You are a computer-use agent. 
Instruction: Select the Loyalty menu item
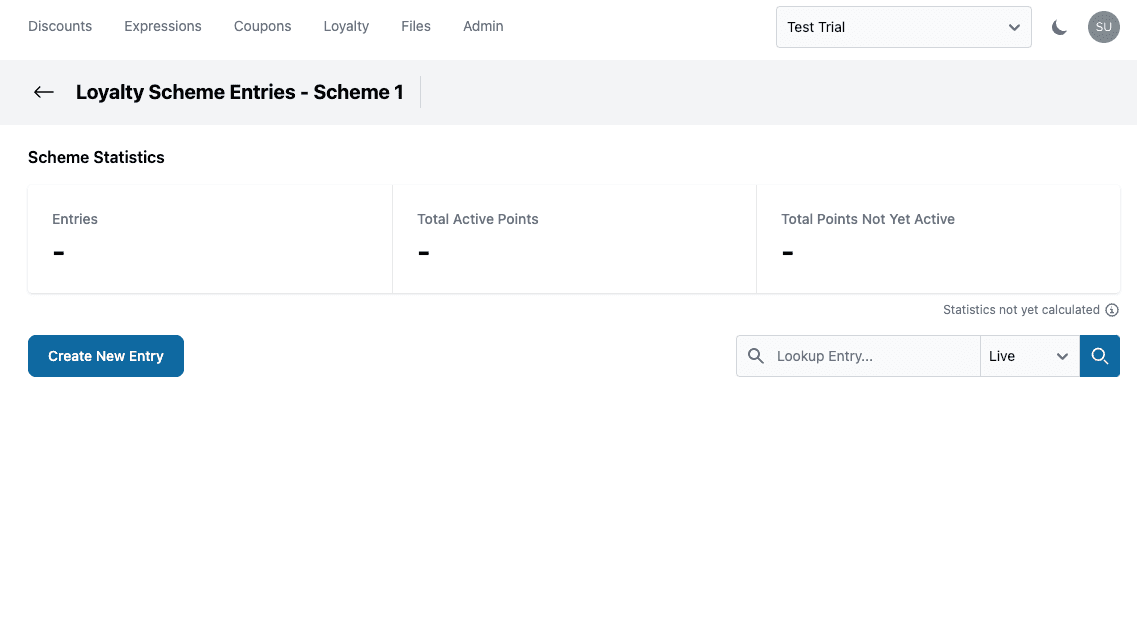click(346, 26)
